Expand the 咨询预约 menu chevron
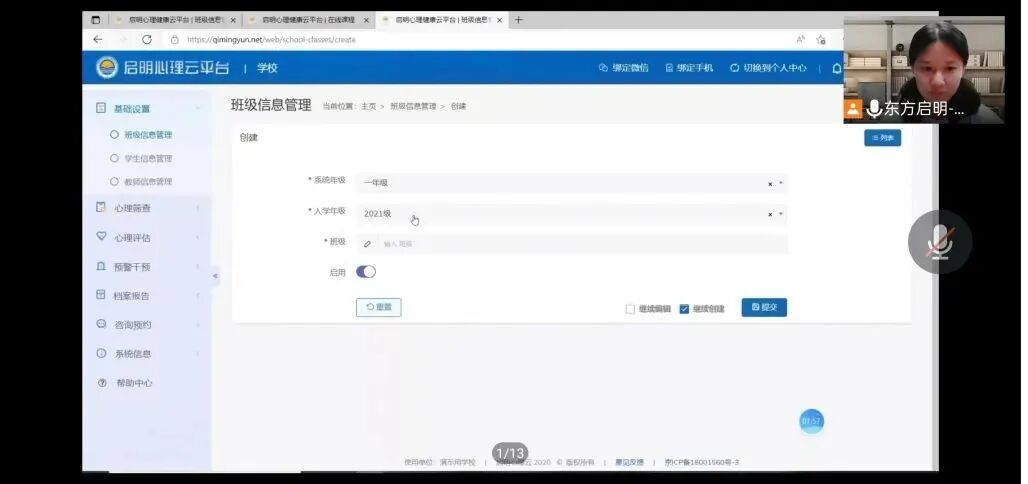1028x484 pixels. [197, 325]
